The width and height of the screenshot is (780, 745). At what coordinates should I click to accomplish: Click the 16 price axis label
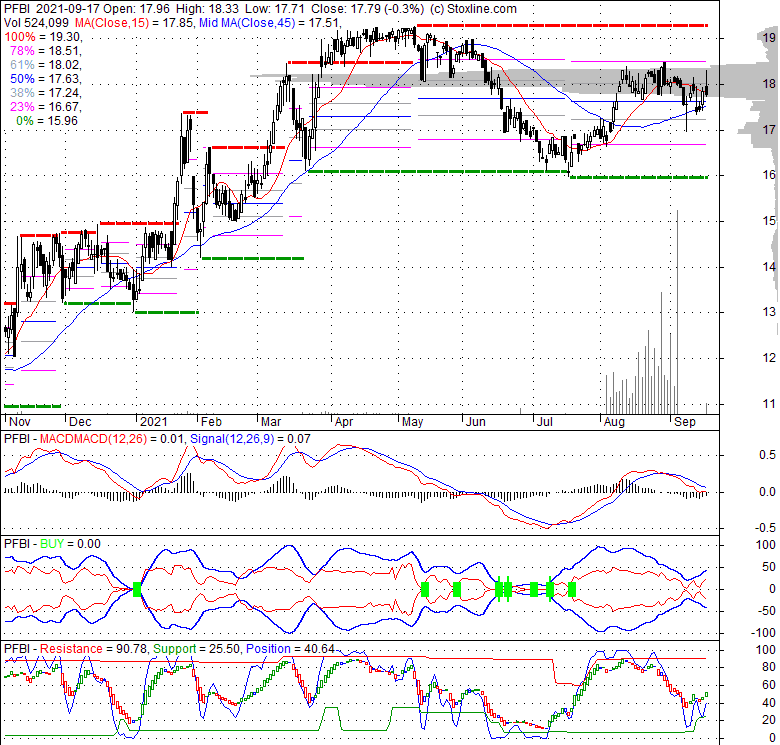pos(769,175)
